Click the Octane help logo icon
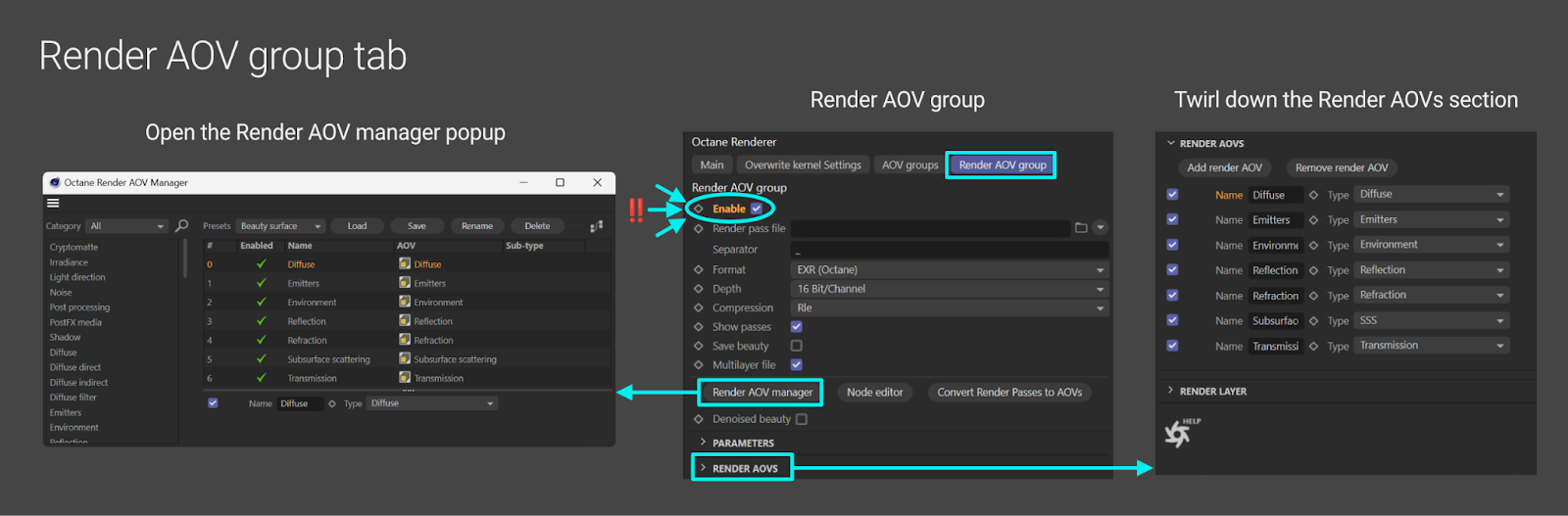1568x516 pixels. pyautogui.click(x=1179, y=432)
